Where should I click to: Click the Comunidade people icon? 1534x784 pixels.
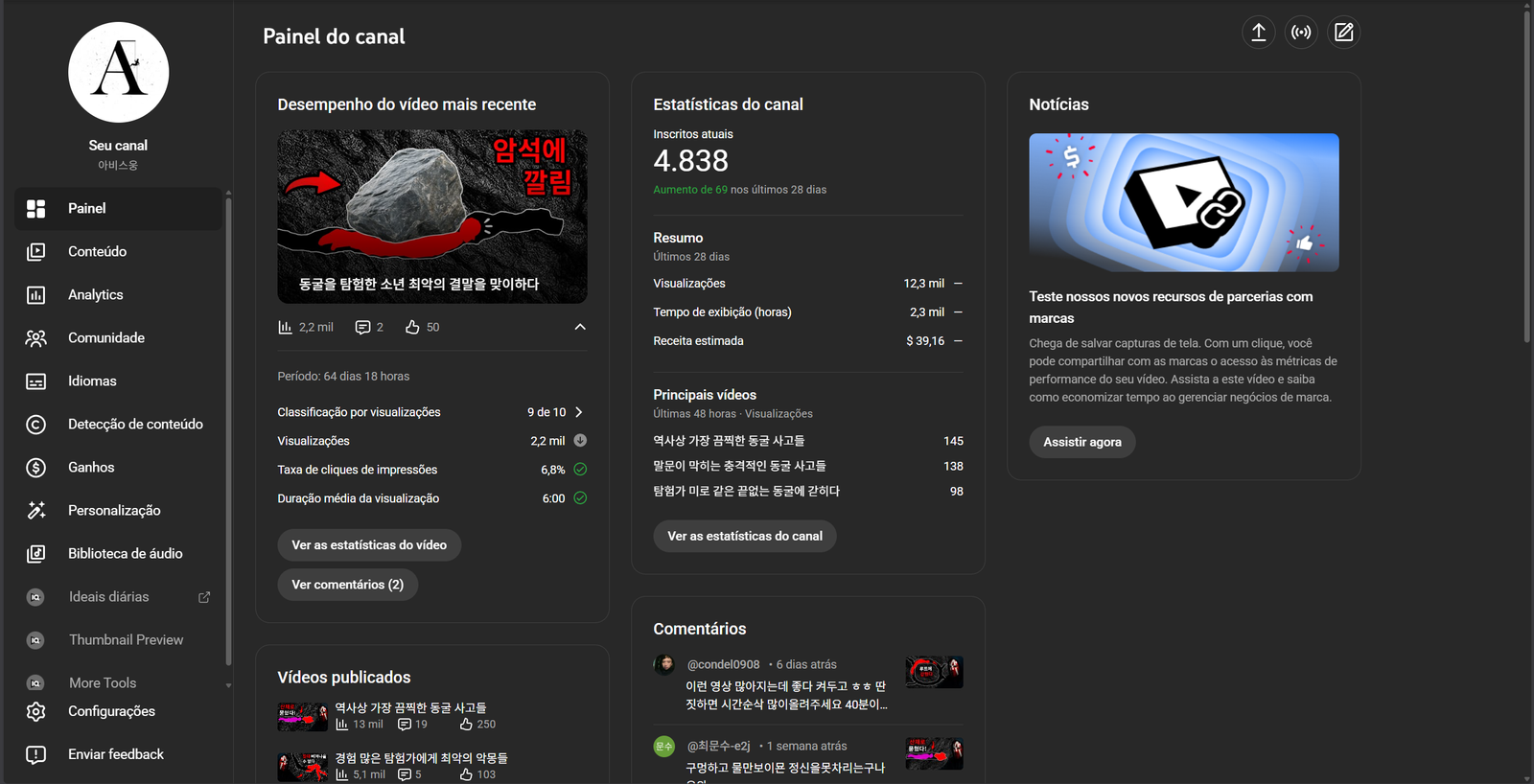point(36,338)
